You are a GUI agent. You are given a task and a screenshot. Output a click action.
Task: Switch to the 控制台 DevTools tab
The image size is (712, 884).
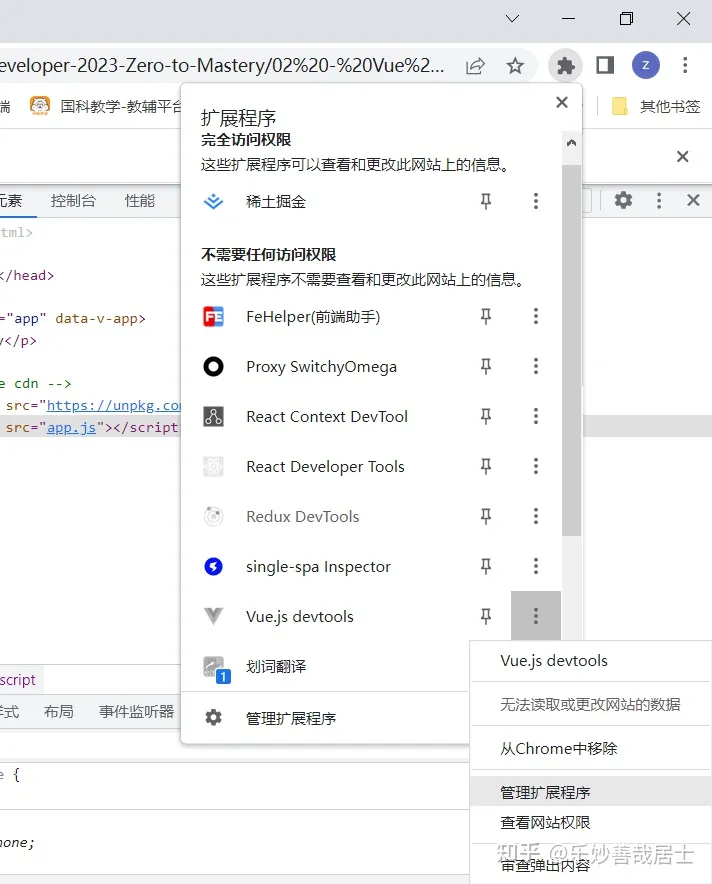pos(73,201)
